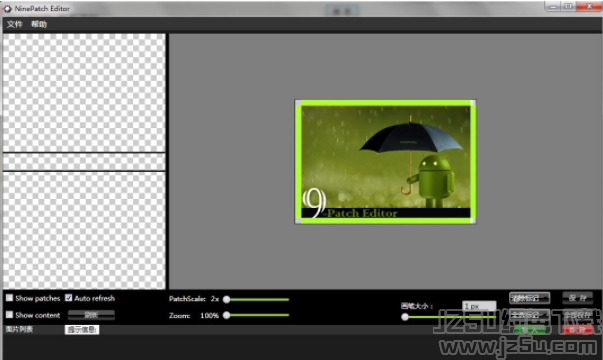Click the 图片列表 image list label
The height and width of the screenshot is (360, 603).
click(19, 329)
